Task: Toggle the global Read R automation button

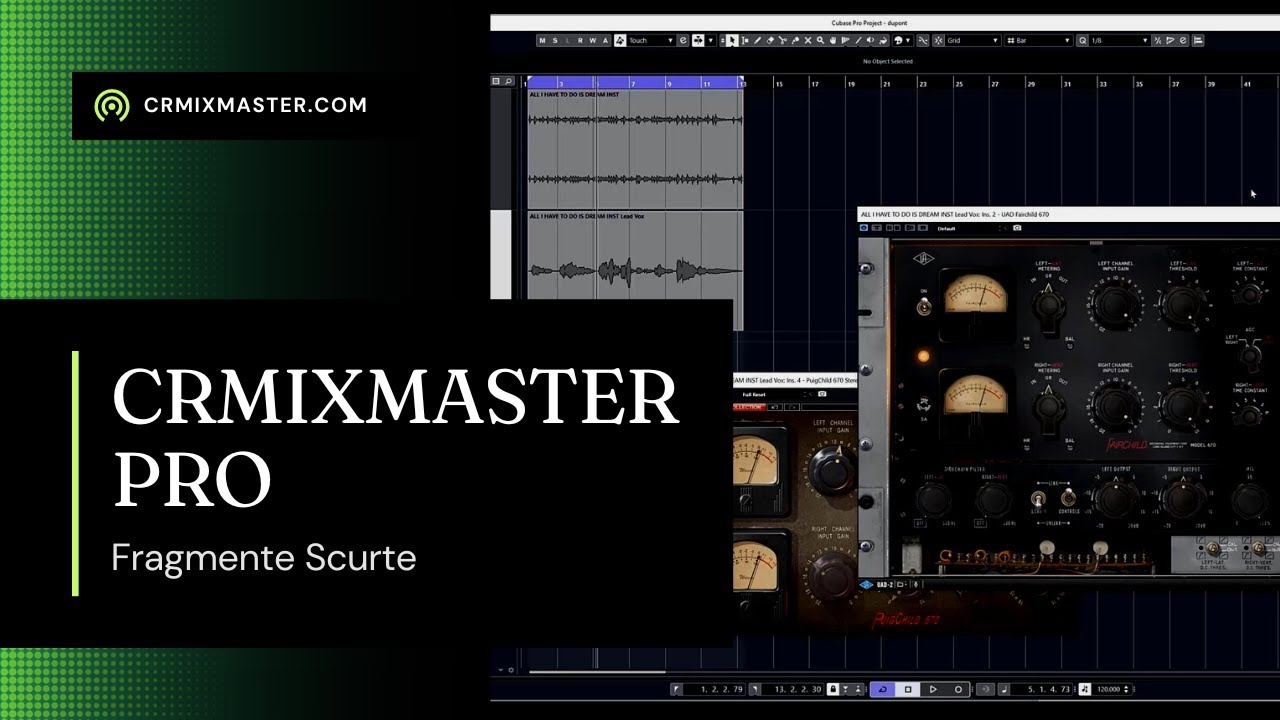Action: (x=580, y=40)
